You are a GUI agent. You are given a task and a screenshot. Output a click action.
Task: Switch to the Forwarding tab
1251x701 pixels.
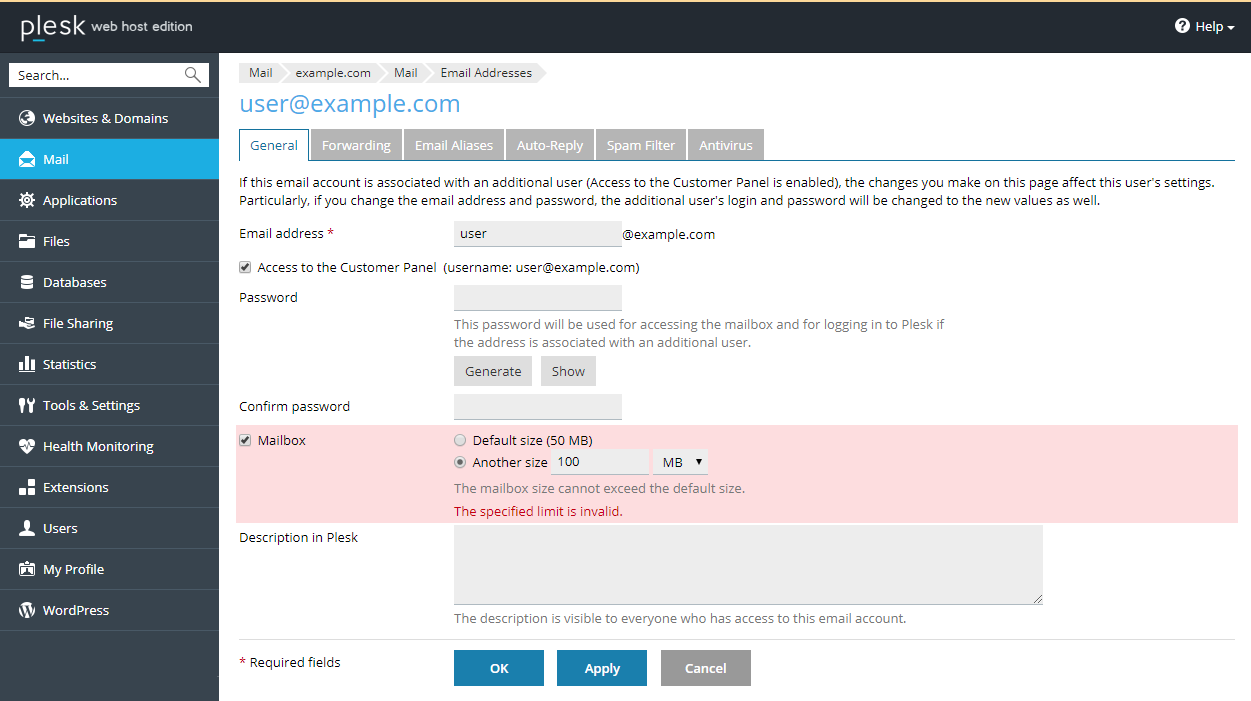(x=356, y=145)
